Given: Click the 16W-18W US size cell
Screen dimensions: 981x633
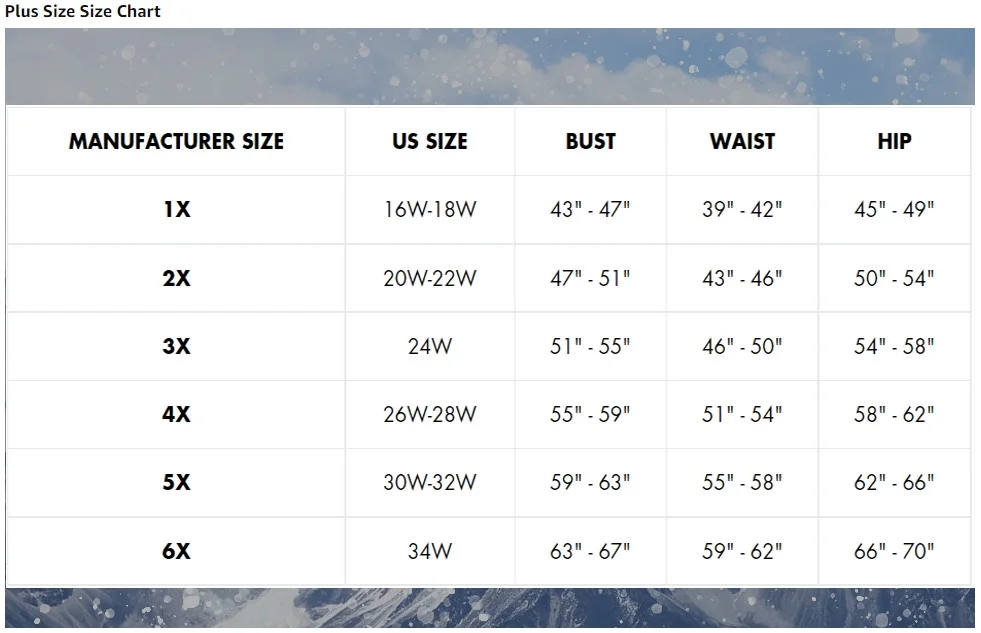Looking at the screenshot, I should tap(430, 210).
